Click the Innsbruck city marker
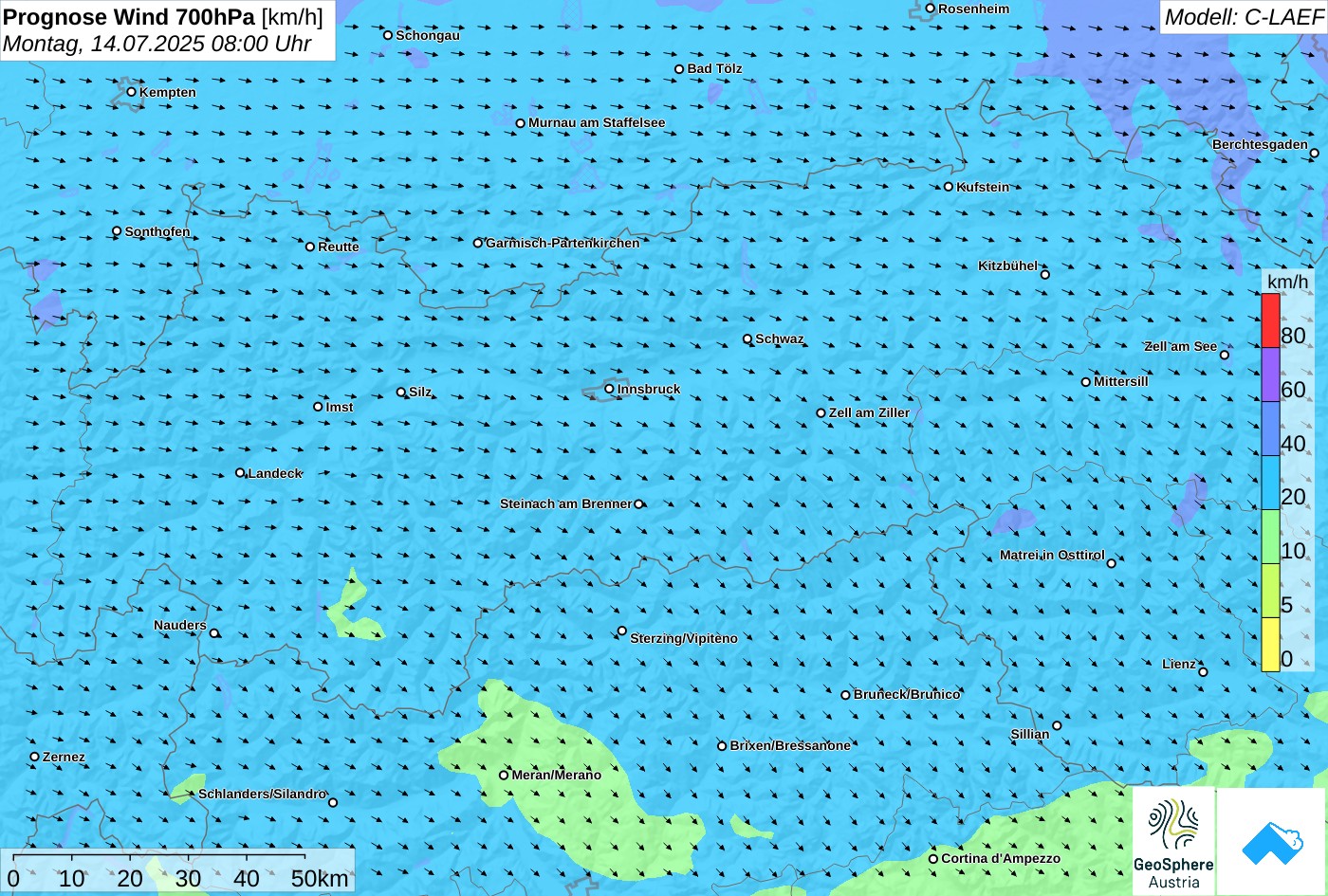Viewport: 1328px width, 896px height. tap(609, 389)
